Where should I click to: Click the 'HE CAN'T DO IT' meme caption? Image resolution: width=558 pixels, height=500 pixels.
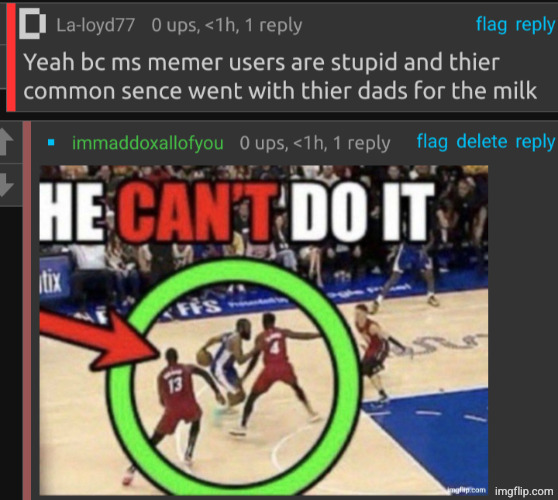pyautogui.click(x=237, y=212)
